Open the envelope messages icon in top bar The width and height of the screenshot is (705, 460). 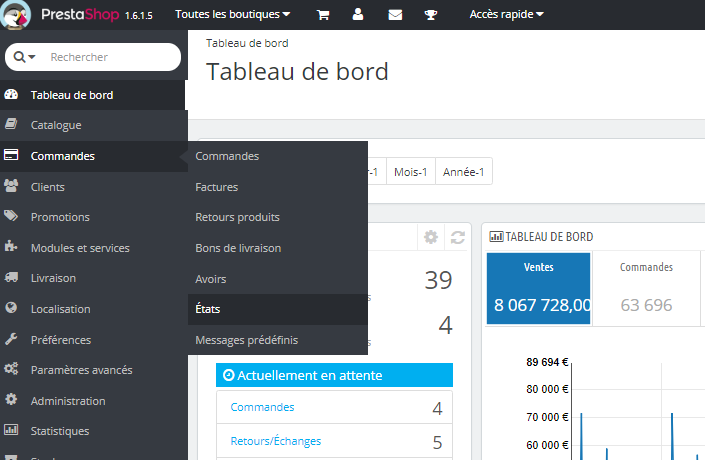(x=395, y=15)
